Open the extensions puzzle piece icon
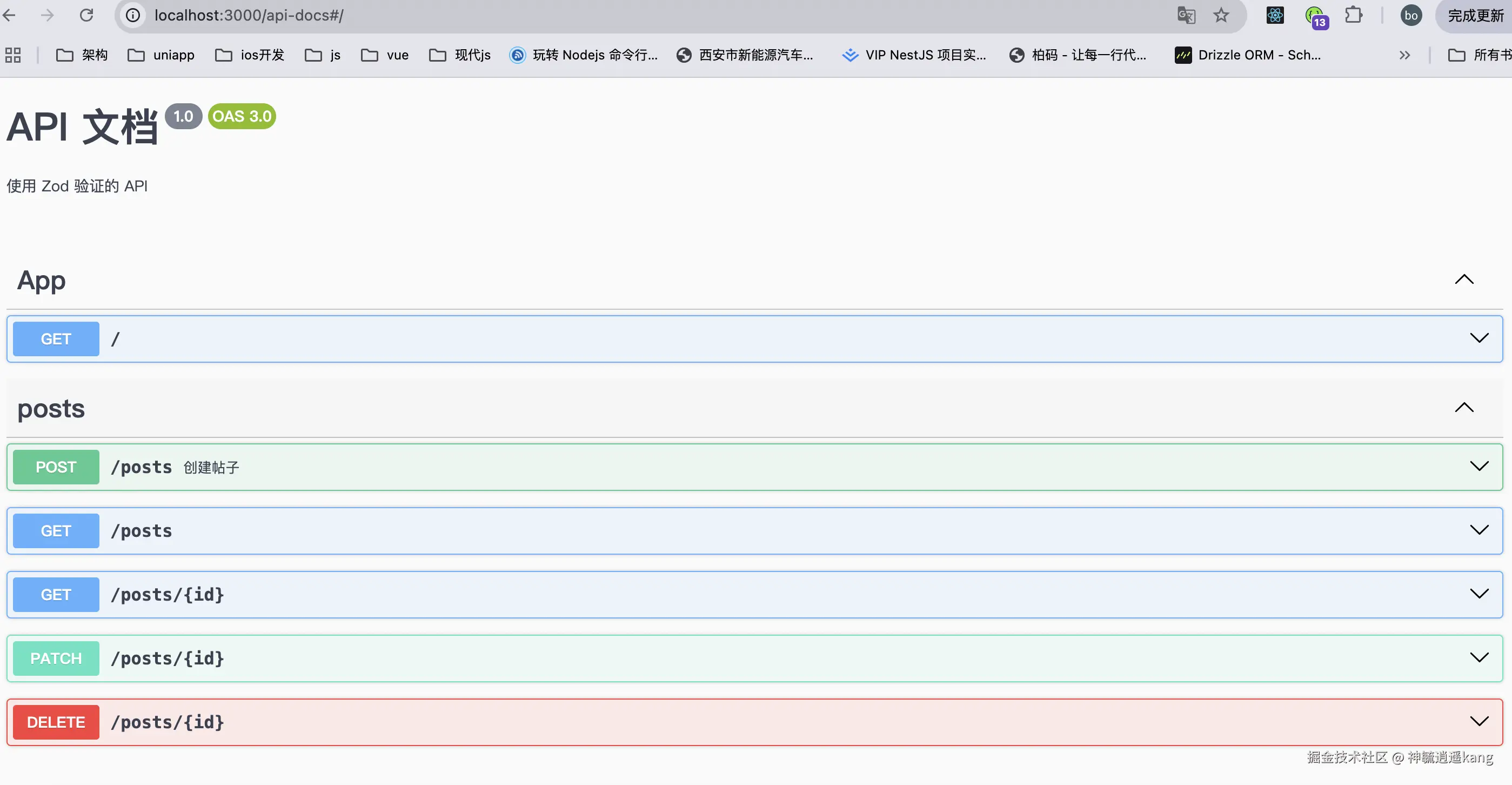The image size is (1512, 785). click(1354, 15)
